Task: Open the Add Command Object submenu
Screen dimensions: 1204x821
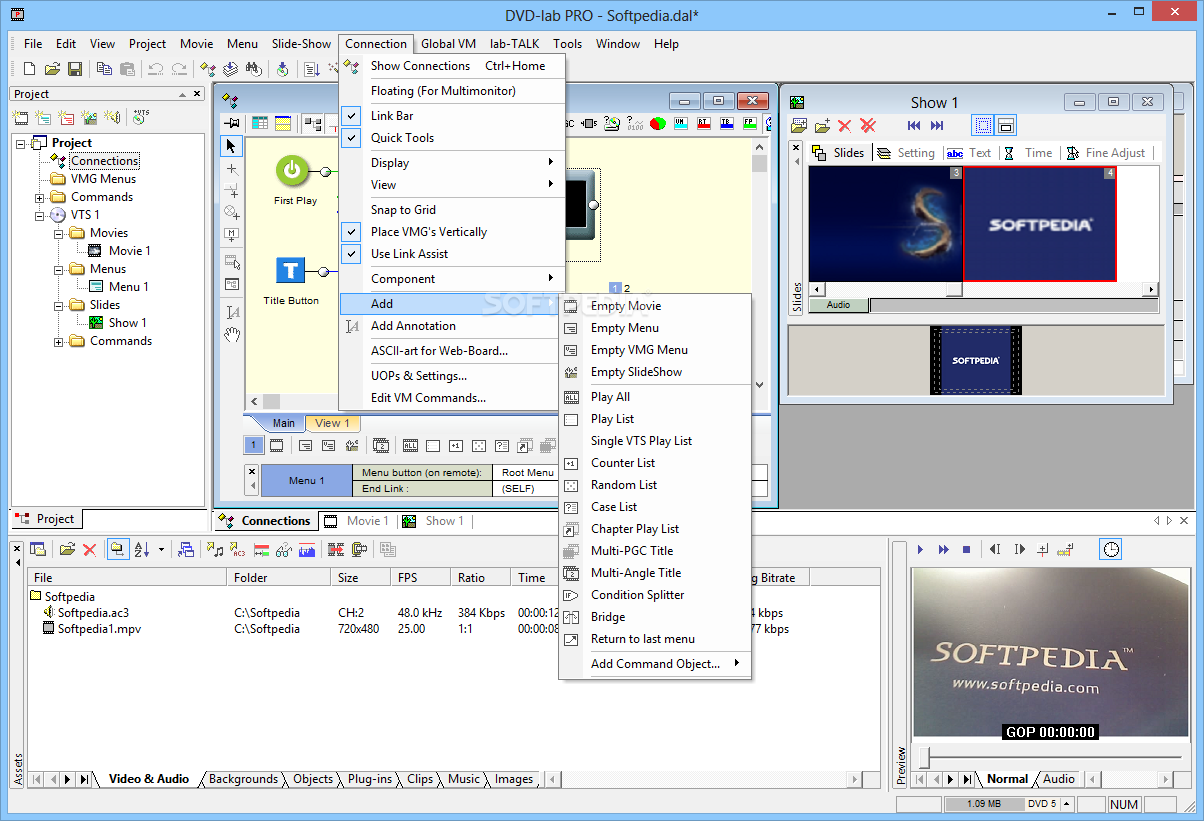Action: (x=655, y=664)
